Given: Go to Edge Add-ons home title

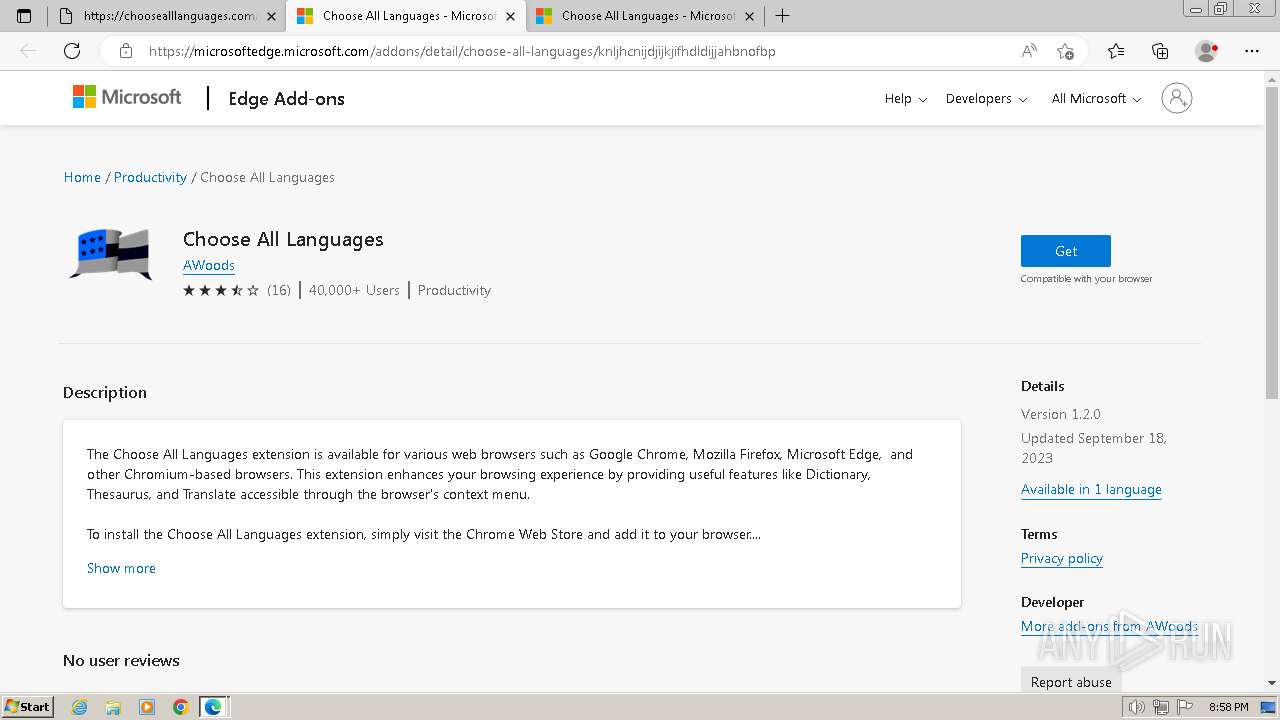Looking at the screenshot, I should coord(286,98).
